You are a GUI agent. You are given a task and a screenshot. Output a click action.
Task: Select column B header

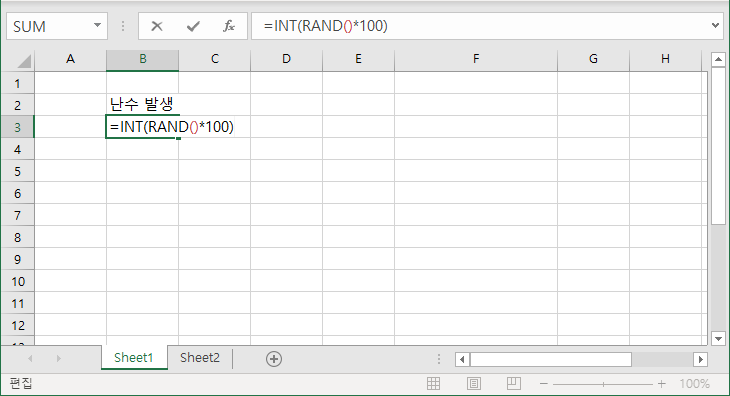click(x=142, y=59)
